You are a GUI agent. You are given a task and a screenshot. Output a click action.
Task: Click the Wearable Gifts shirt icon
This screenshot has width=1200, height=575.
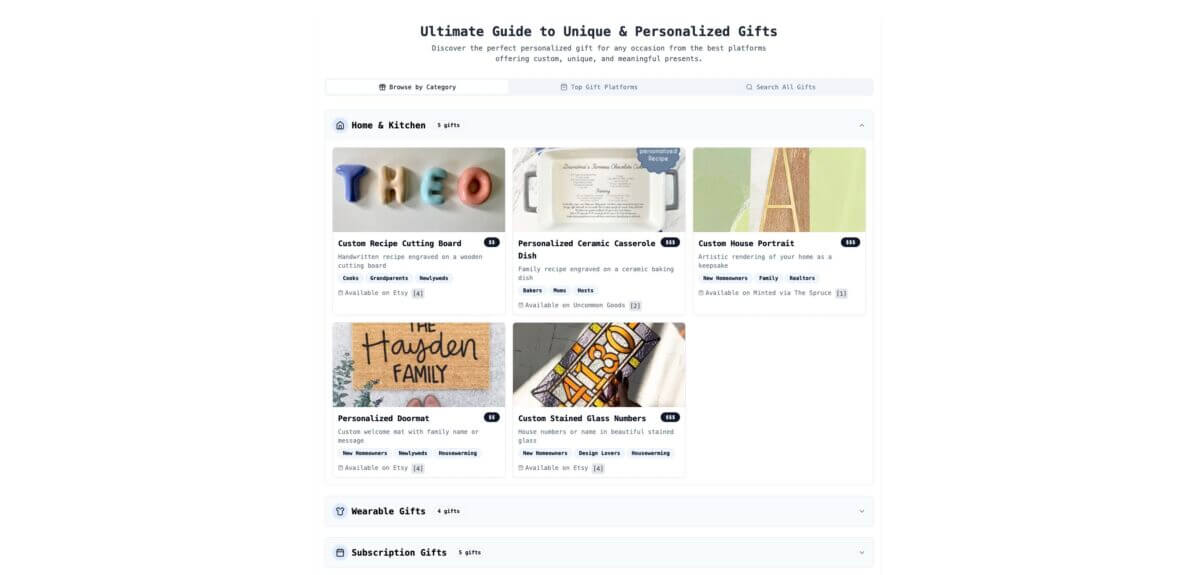340,511
